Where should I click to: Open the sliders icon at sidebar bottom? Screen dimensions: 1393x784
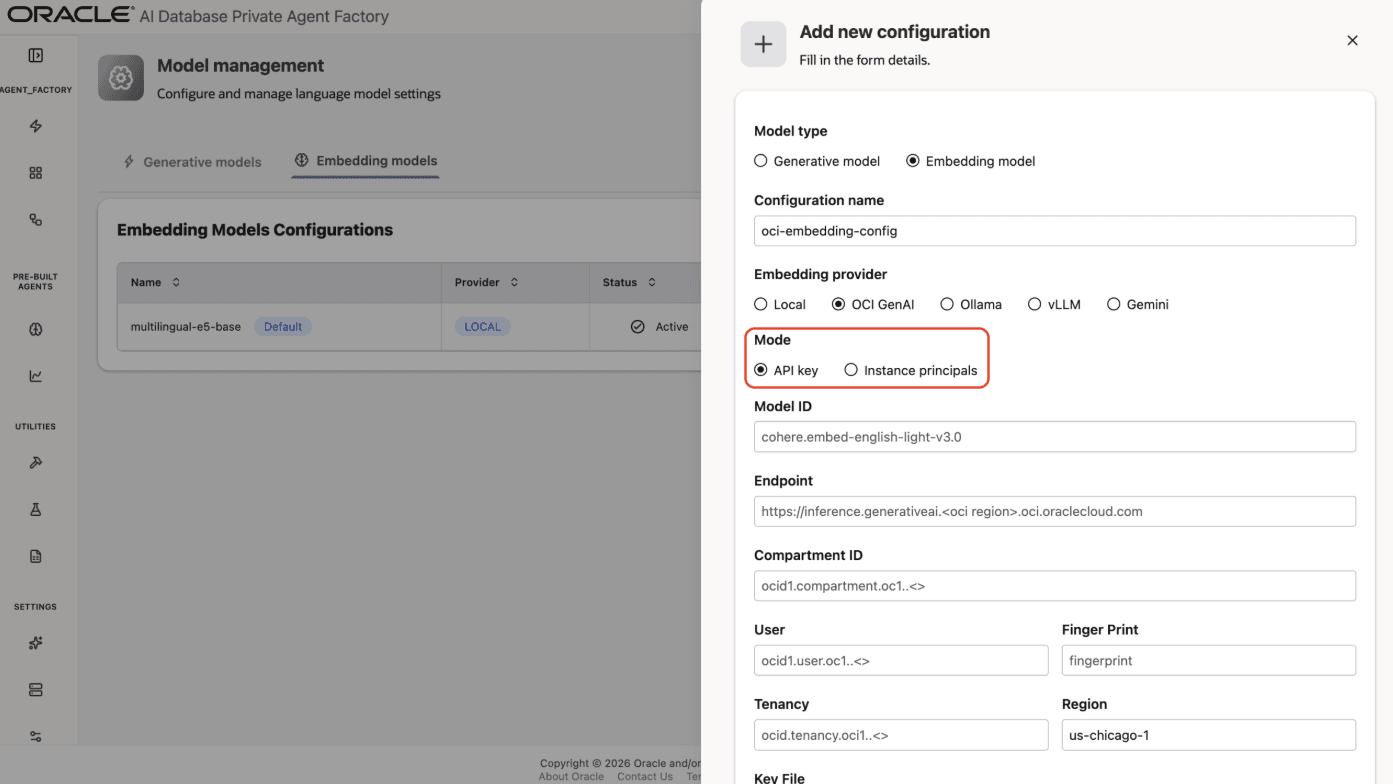(x=36, y=736)
